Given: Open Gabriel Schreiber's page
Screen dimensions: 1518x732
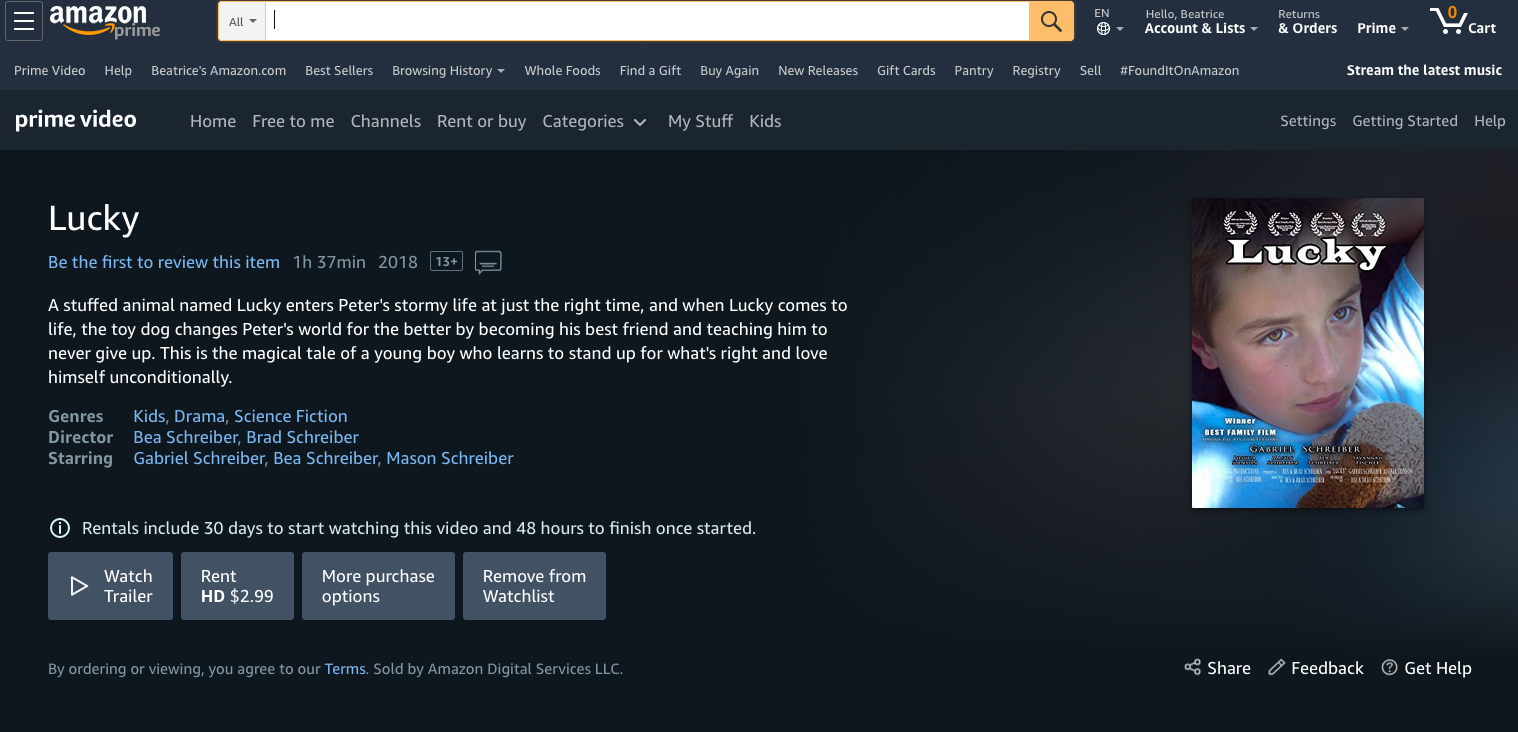Looking at the screenshot, I should coord(199,458).
